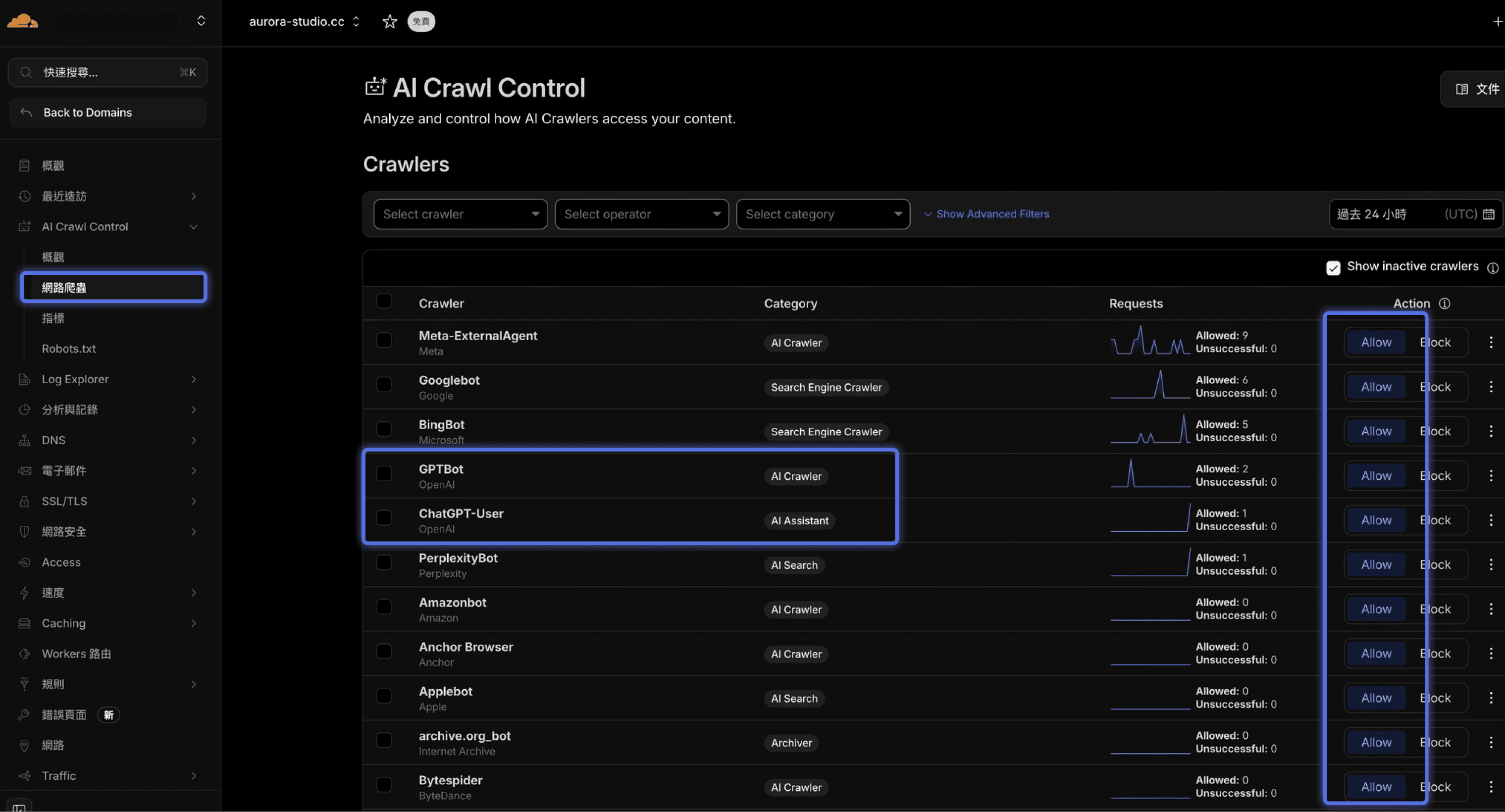Uncheck Show inactive crawlers checkbox

(1333, 267)
